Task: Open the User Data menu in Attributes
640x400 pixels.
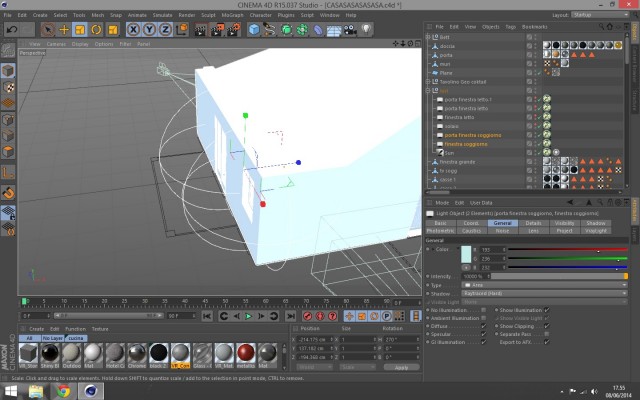Action: (481, 203)
